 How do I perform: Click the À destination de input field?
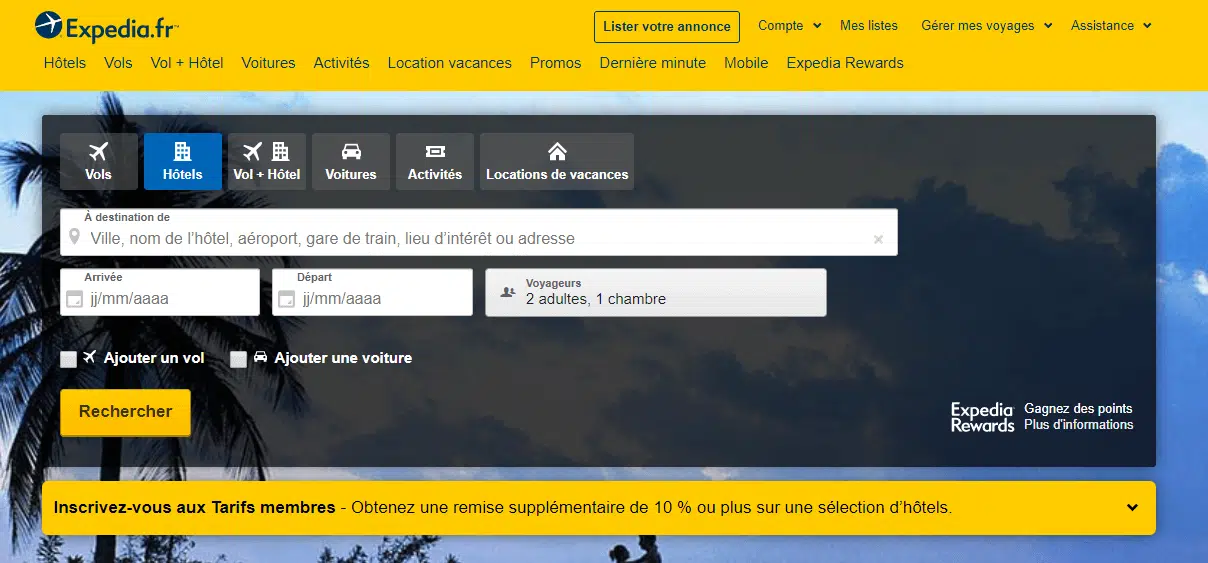479,232
